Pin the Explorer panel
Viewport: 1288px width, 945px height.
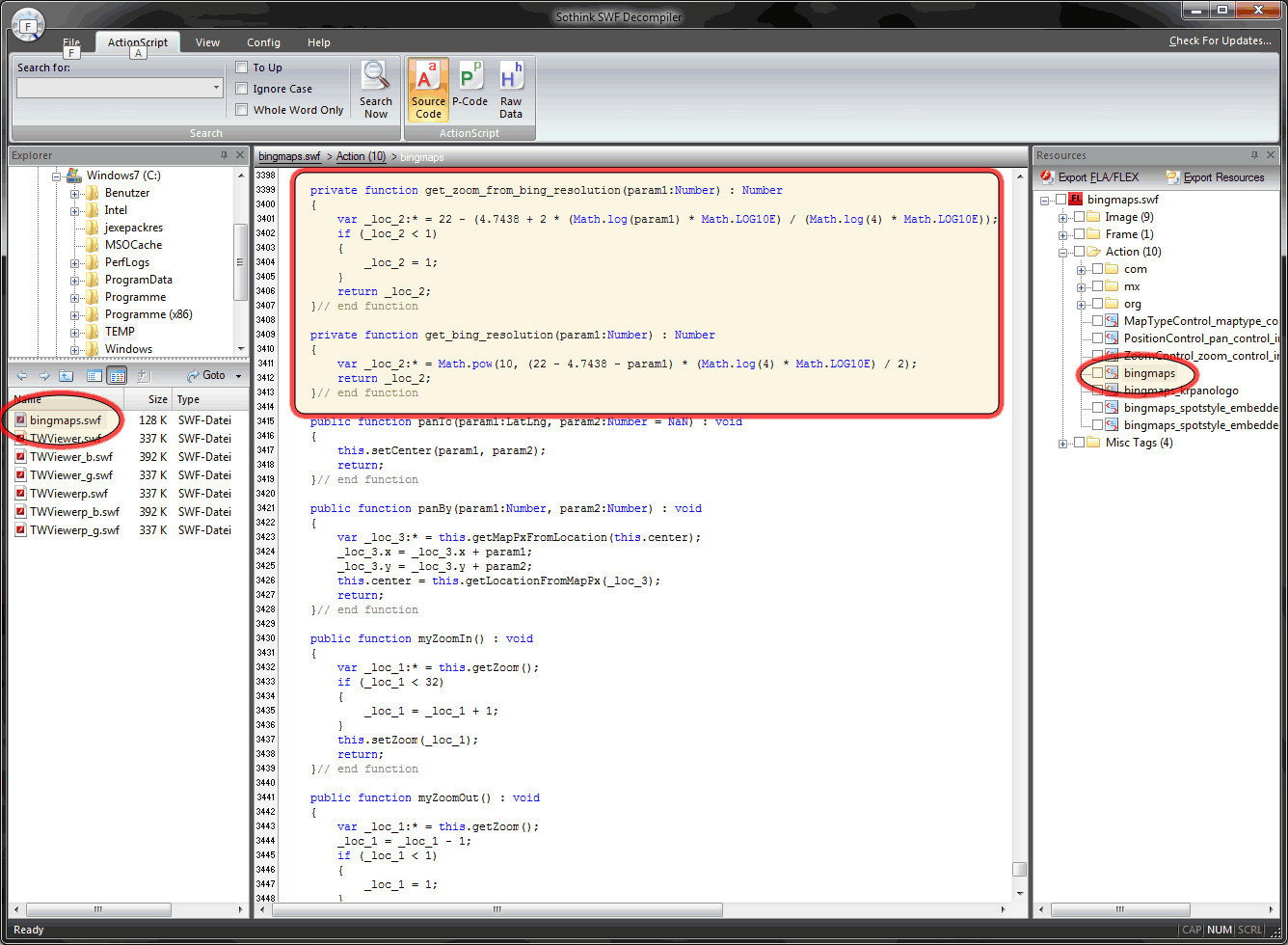click(x=223, y=155)
